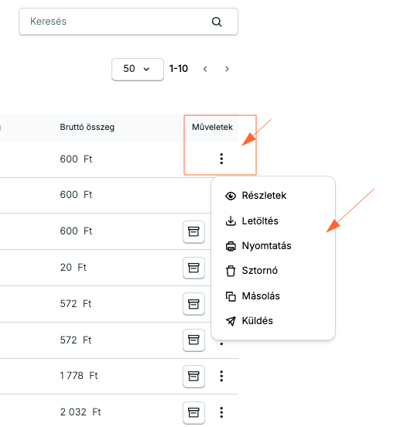Open three-dot actions menu in first row
Viewport: 404px width, 427px height.
click(221, 159)
